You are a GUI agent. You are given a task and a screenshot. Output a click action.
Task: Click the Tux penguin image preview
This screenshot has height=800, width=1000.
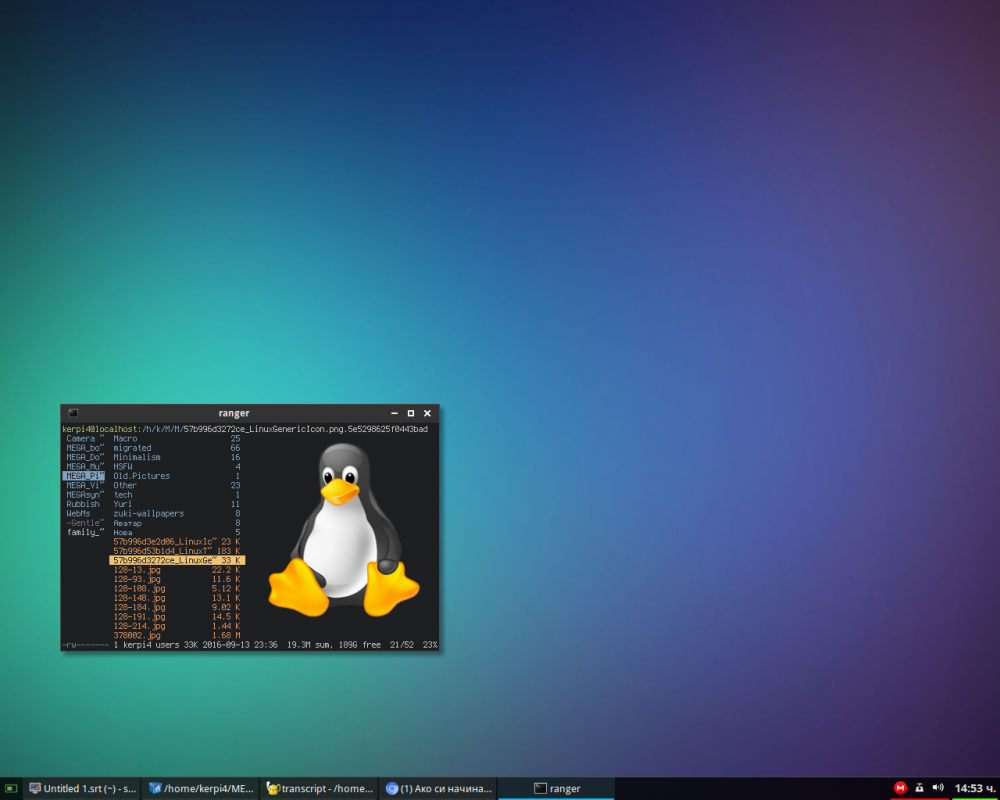point(344,530)
